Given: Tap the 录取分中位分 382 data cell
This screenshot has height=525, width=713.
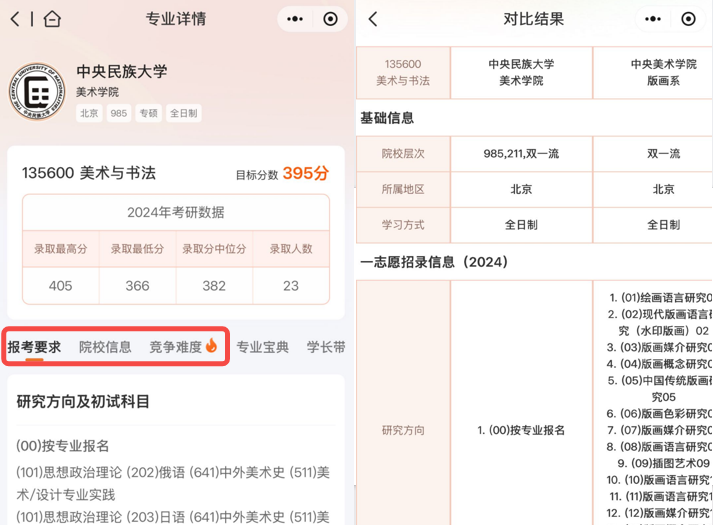Looking at the screenshot, I should [x=214, y=285].
